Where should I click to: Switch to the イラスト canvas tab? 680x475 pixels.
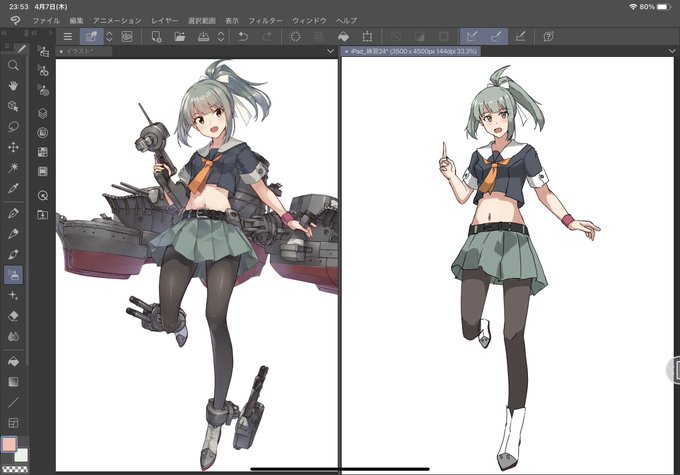click(84, 51)
